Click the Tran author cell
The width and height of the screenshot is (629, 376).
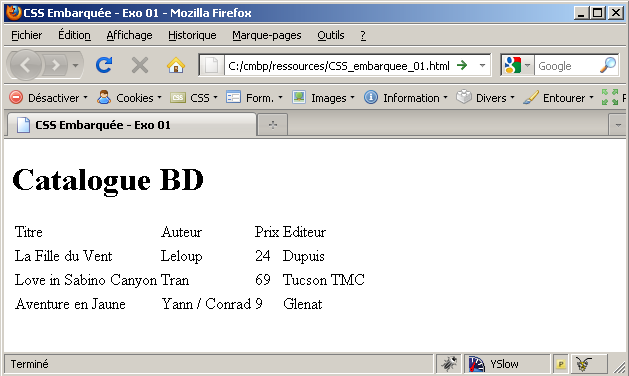pyautogui.click(x=175, y=280)
